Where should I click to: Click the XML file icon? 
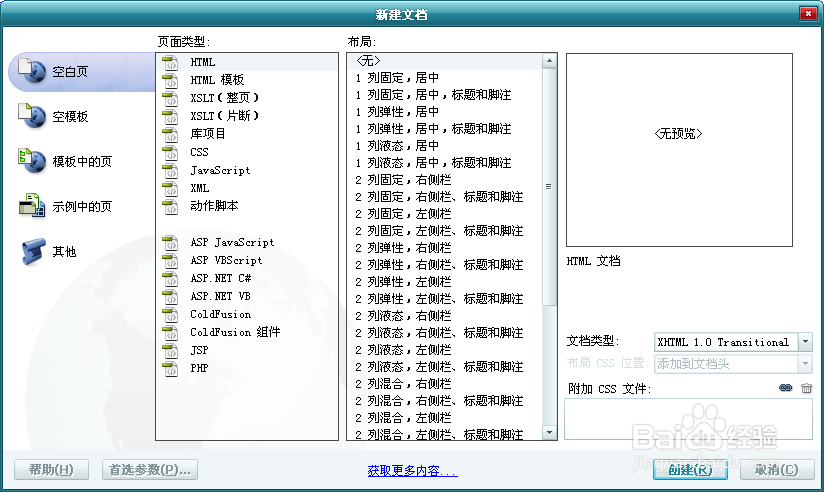click(170, 189)
